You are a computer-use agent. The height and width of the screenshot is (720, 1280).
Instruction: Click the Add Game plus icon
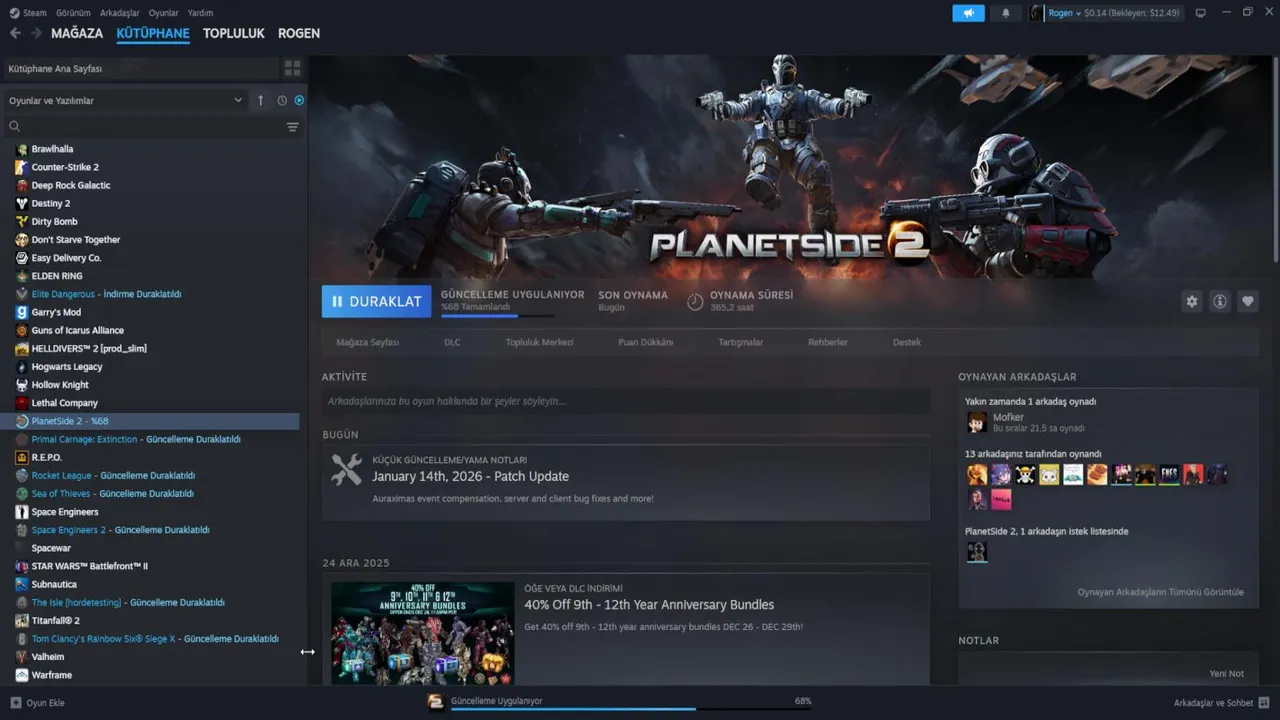(x=15, y=703)
